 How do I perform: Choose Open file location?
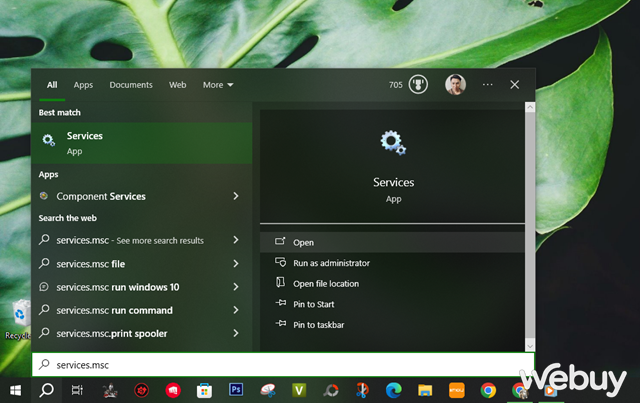(392, 283)
